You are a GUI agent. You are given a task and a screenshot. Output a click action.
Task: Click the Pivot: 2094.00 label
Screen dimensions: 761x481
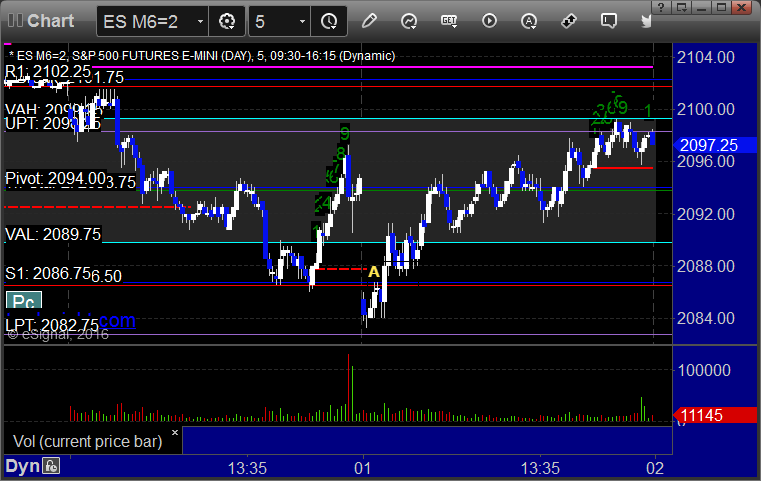coord(55,179)
